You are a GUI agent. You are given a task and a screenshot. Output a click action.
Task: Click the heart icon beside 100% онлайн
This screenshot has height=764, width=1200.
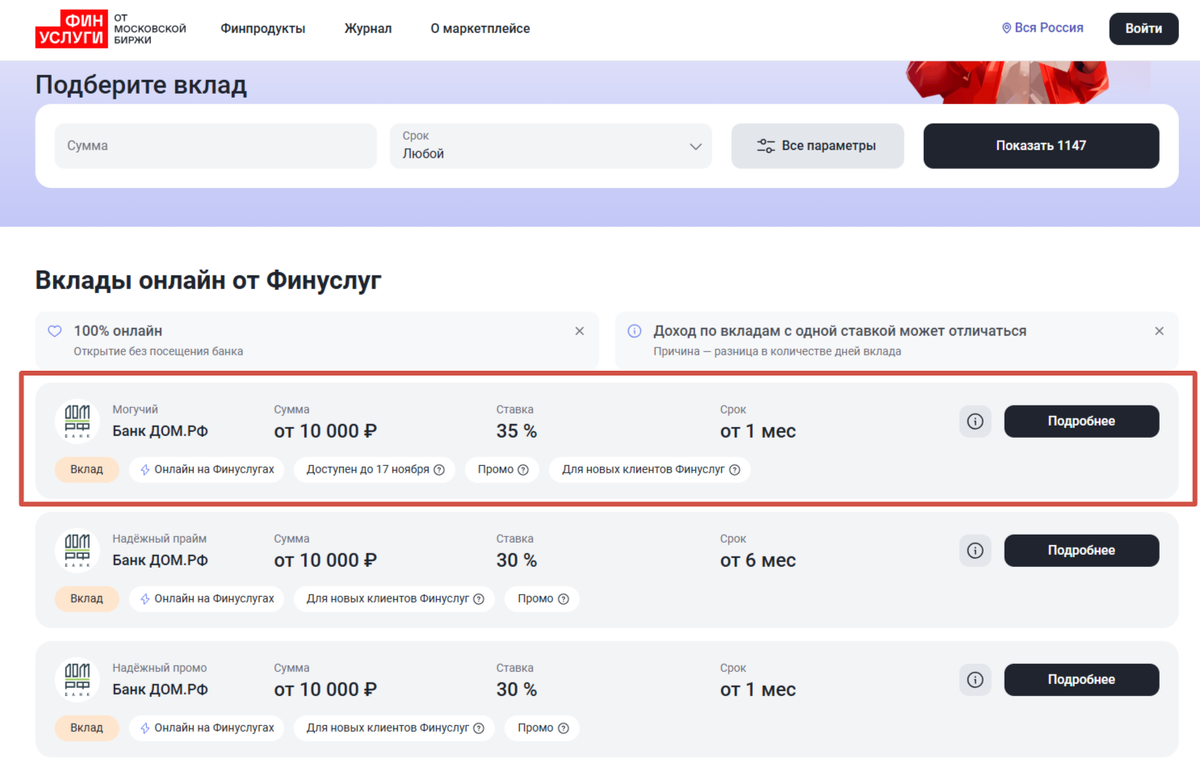[55, 331]
